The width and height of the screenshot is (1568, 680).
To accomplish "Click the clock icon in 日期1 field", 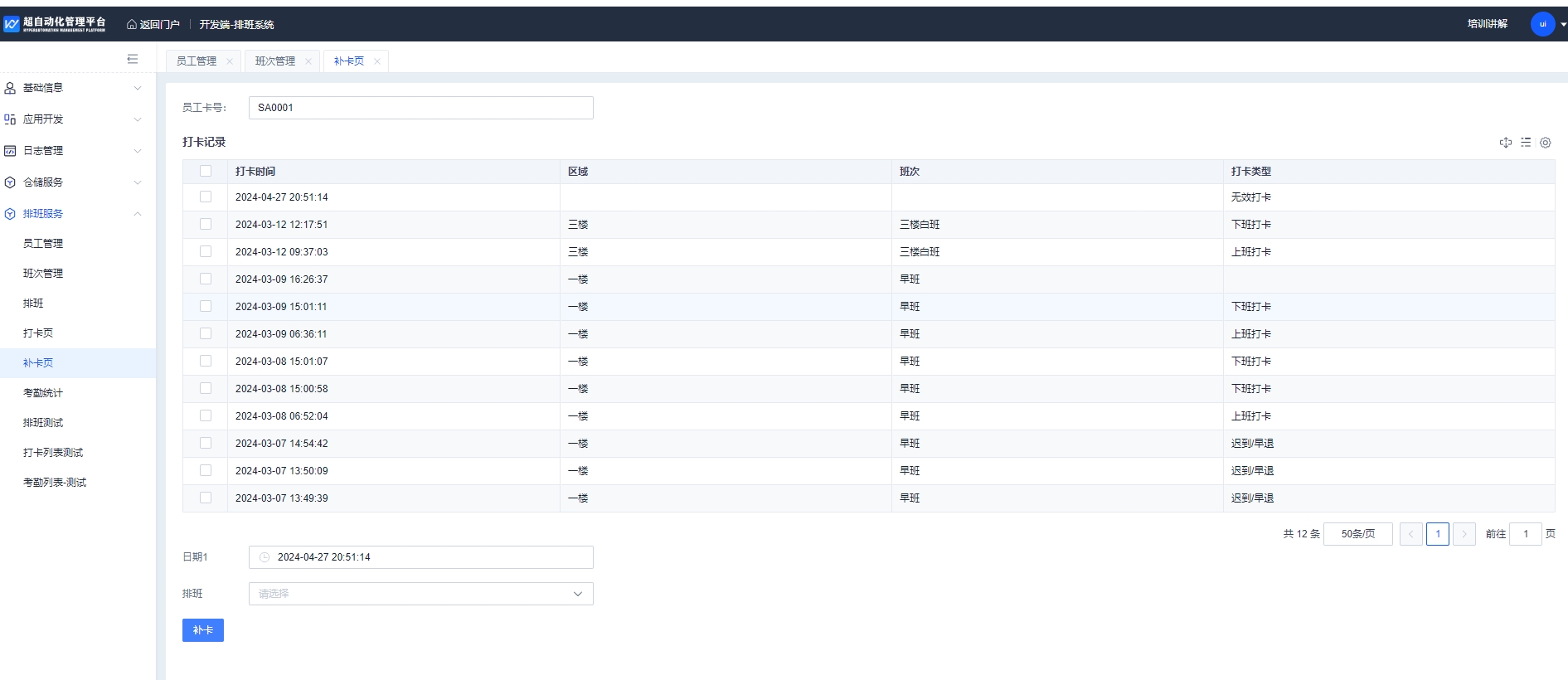I will point(265,557).
